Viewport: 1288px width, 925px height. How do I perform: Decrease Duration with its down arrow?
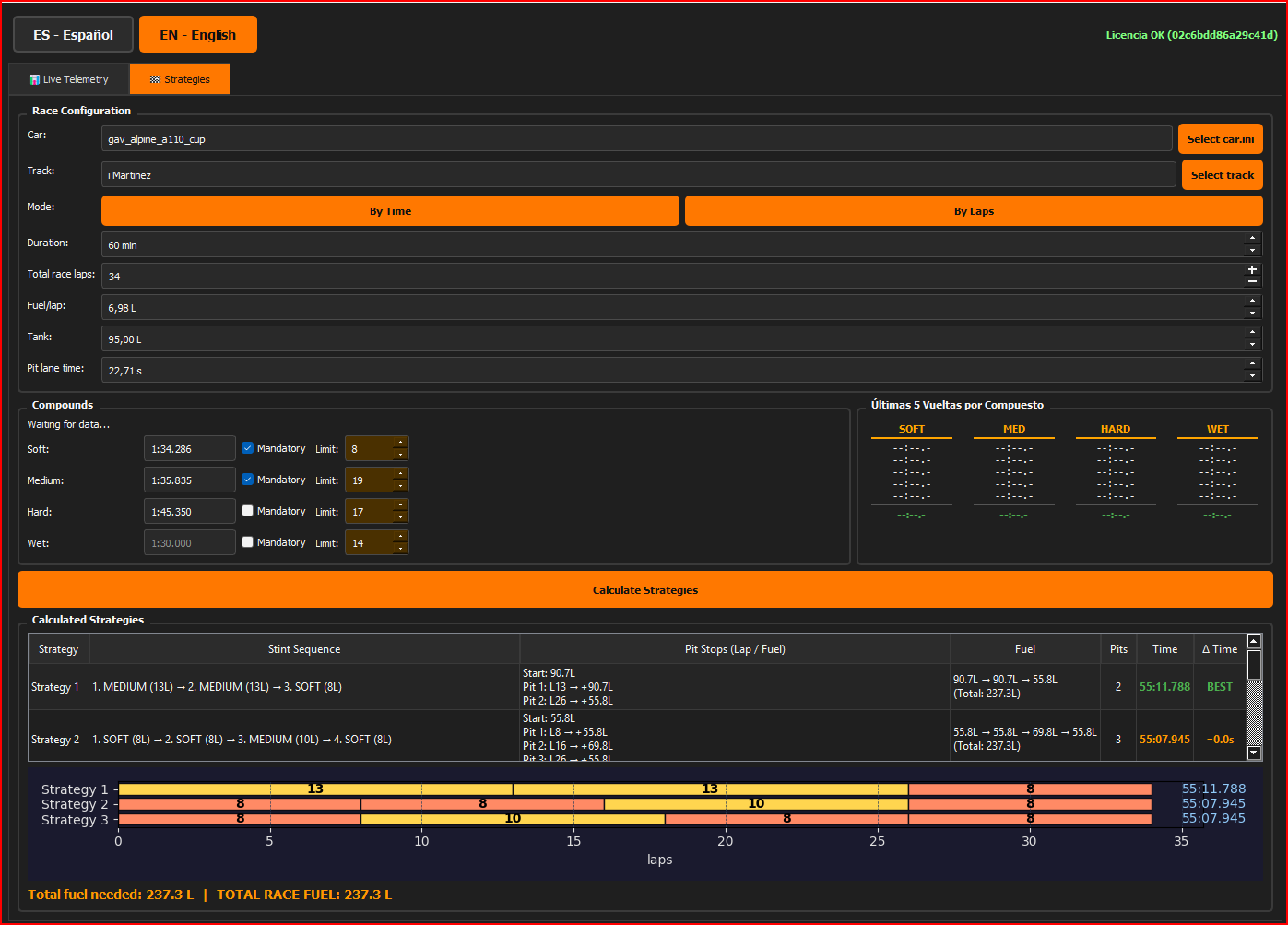click(x=1252, y=251)
